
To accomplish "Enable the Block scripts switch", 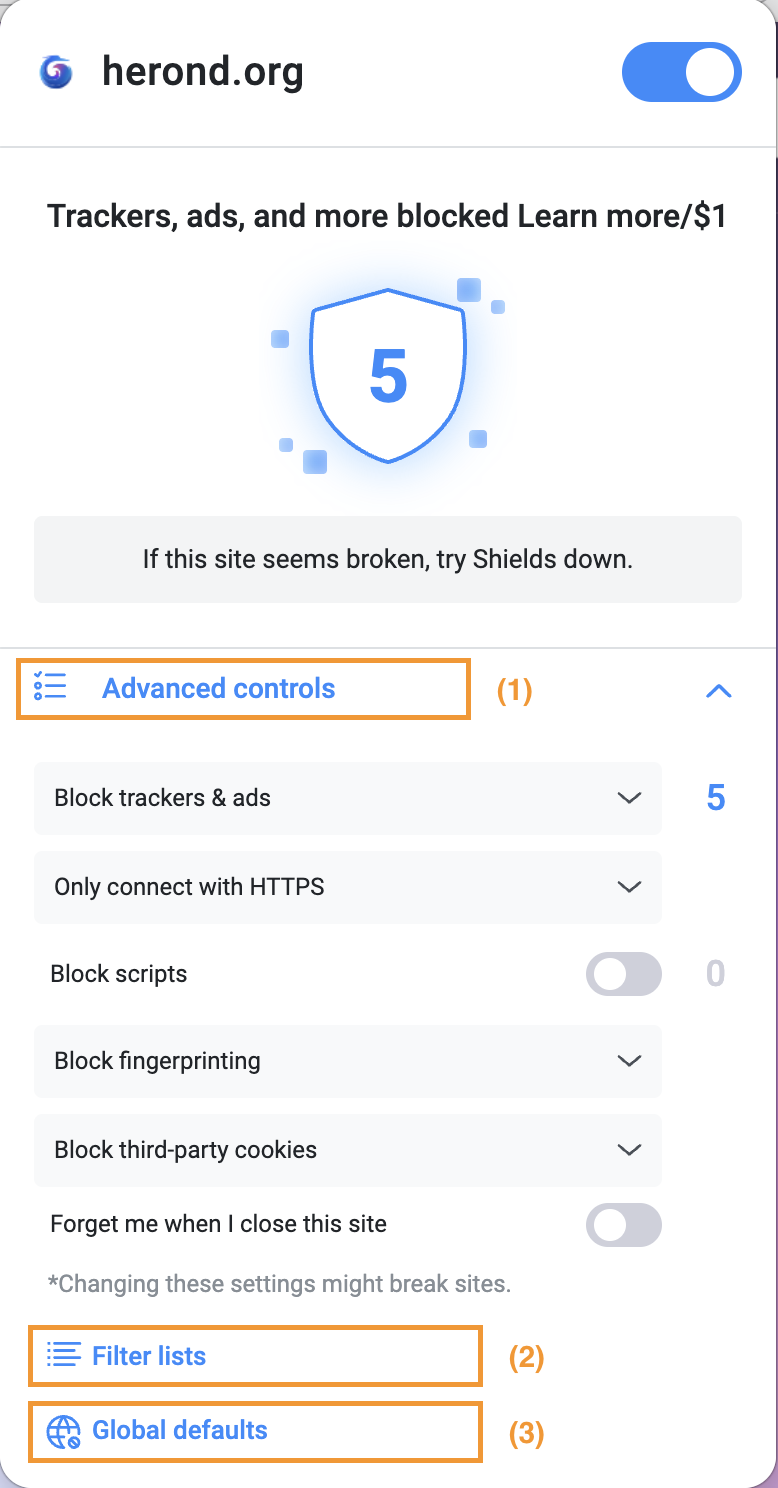I will (x=624, y=974).
